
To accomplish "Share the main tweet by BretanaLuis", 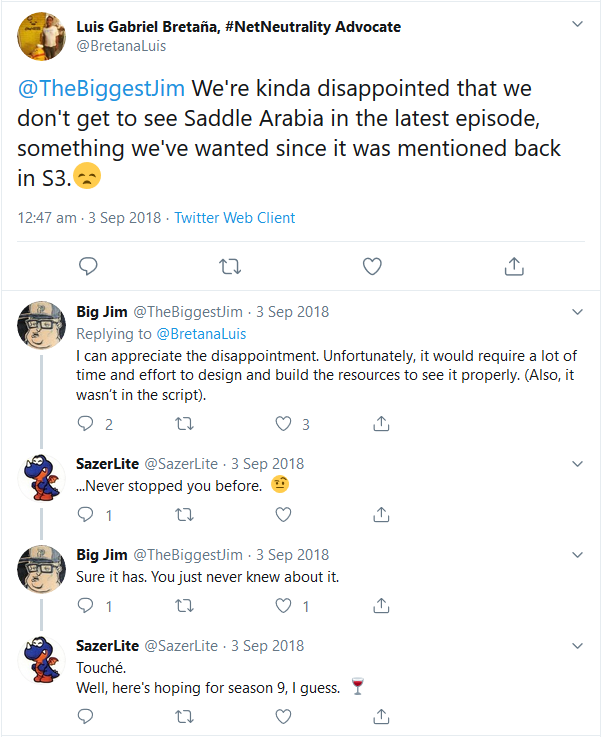I will (514, 266).
